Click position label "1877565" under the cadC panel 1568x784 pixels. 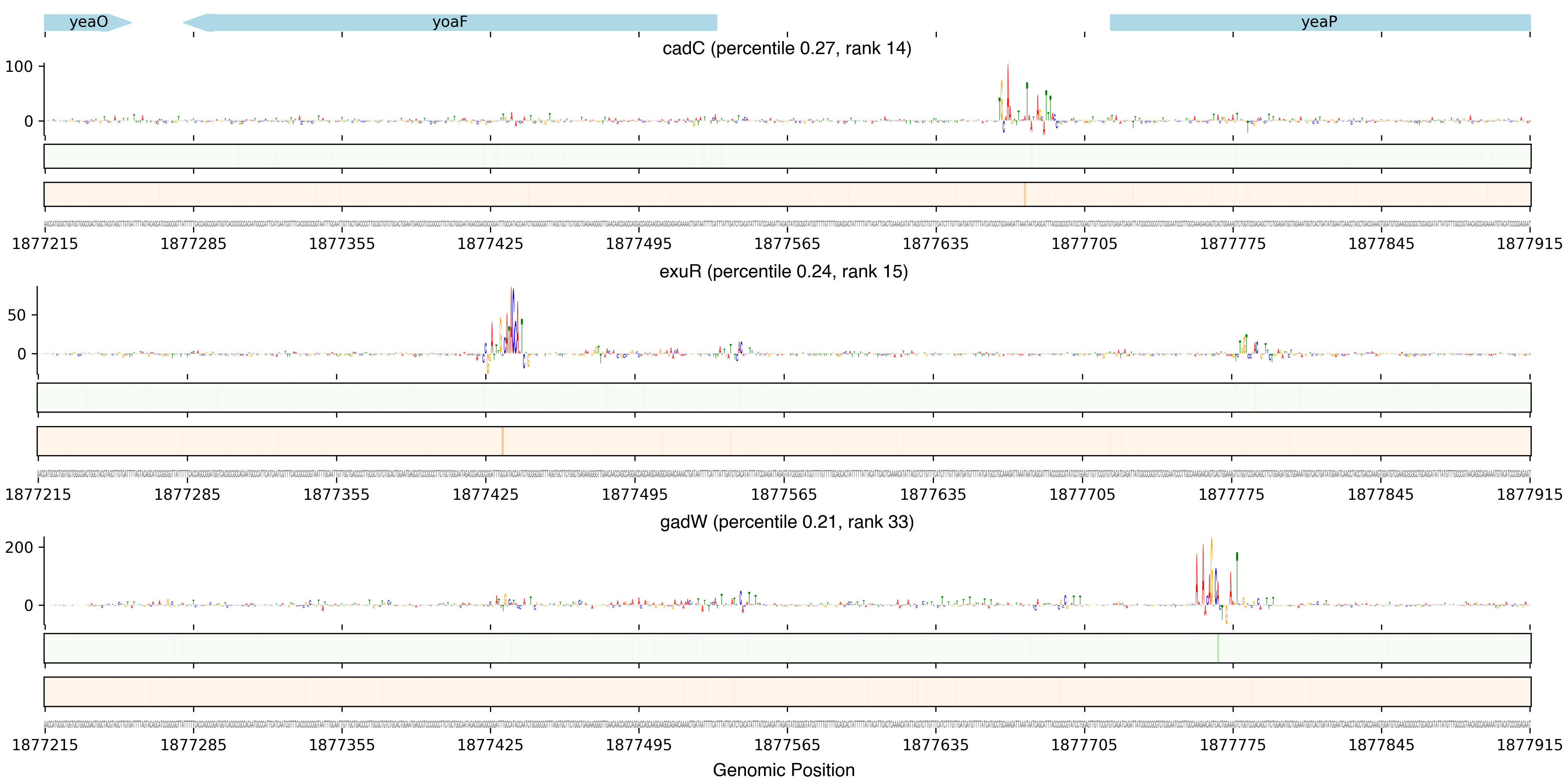click(x=788, y=244)
